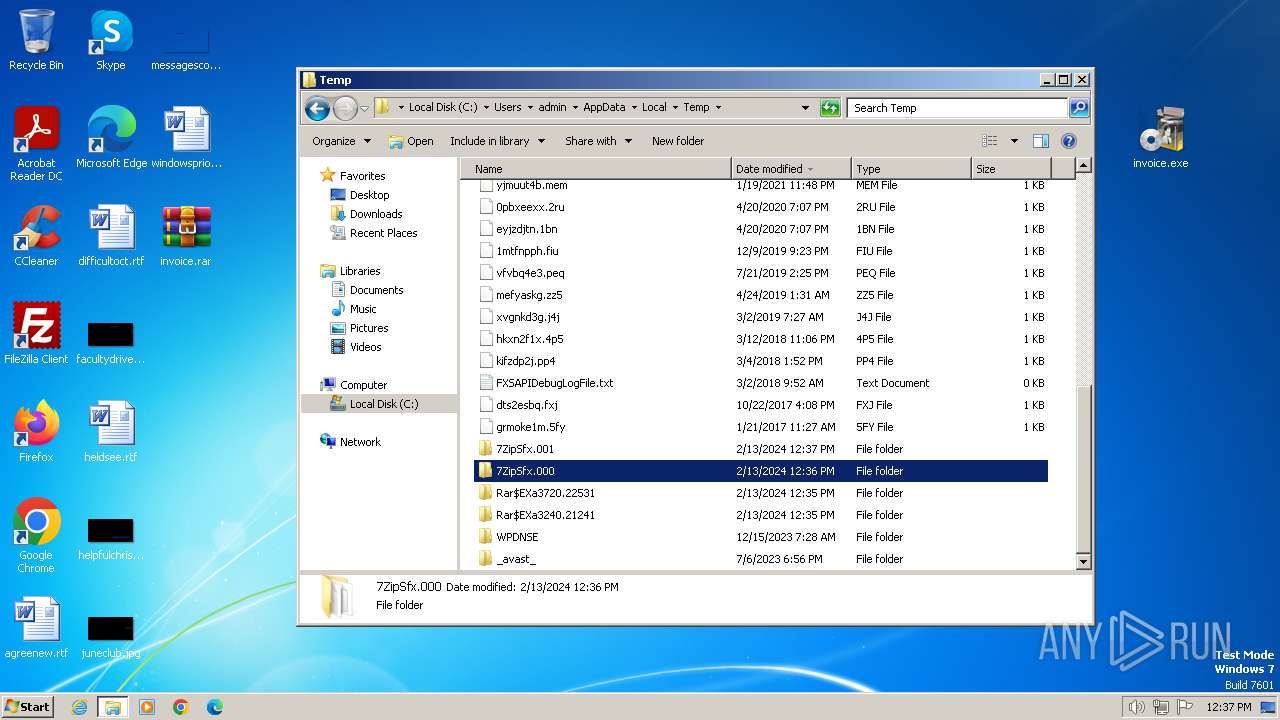Open the Organize dropdown menu
1280x720 pixels.
341,141
